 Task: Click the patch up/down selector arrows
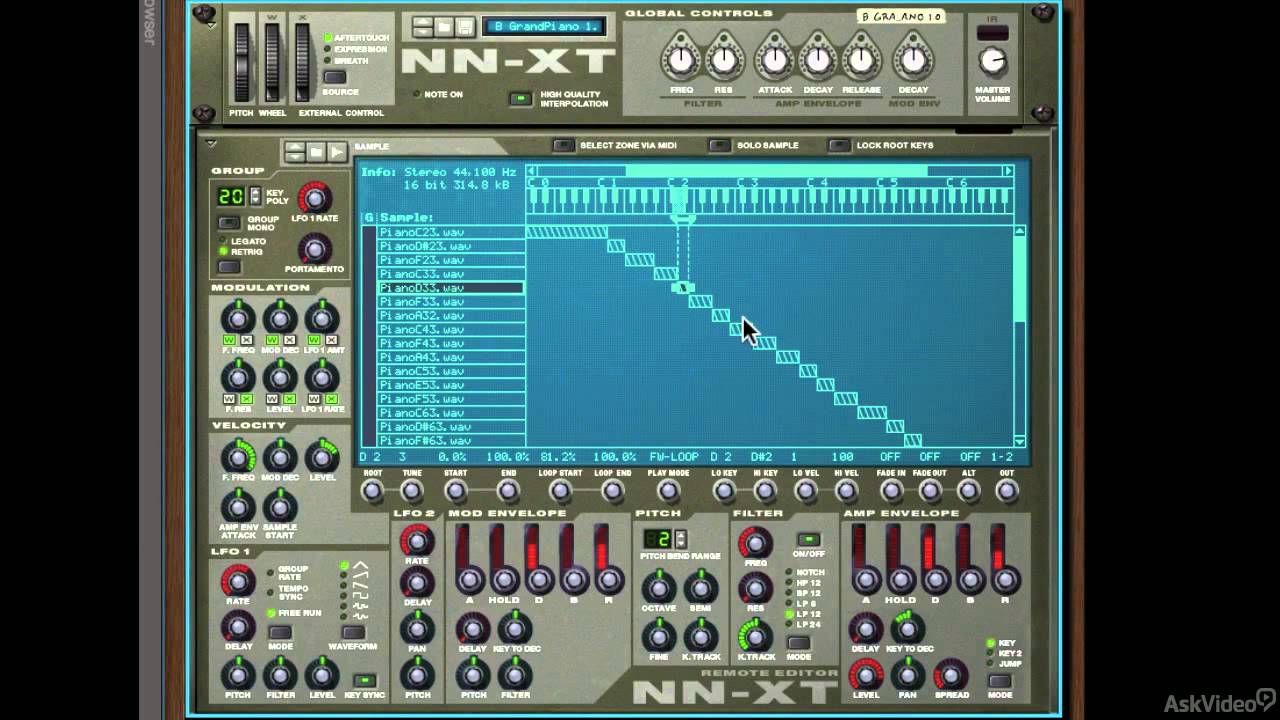click(x=423, y=27)
